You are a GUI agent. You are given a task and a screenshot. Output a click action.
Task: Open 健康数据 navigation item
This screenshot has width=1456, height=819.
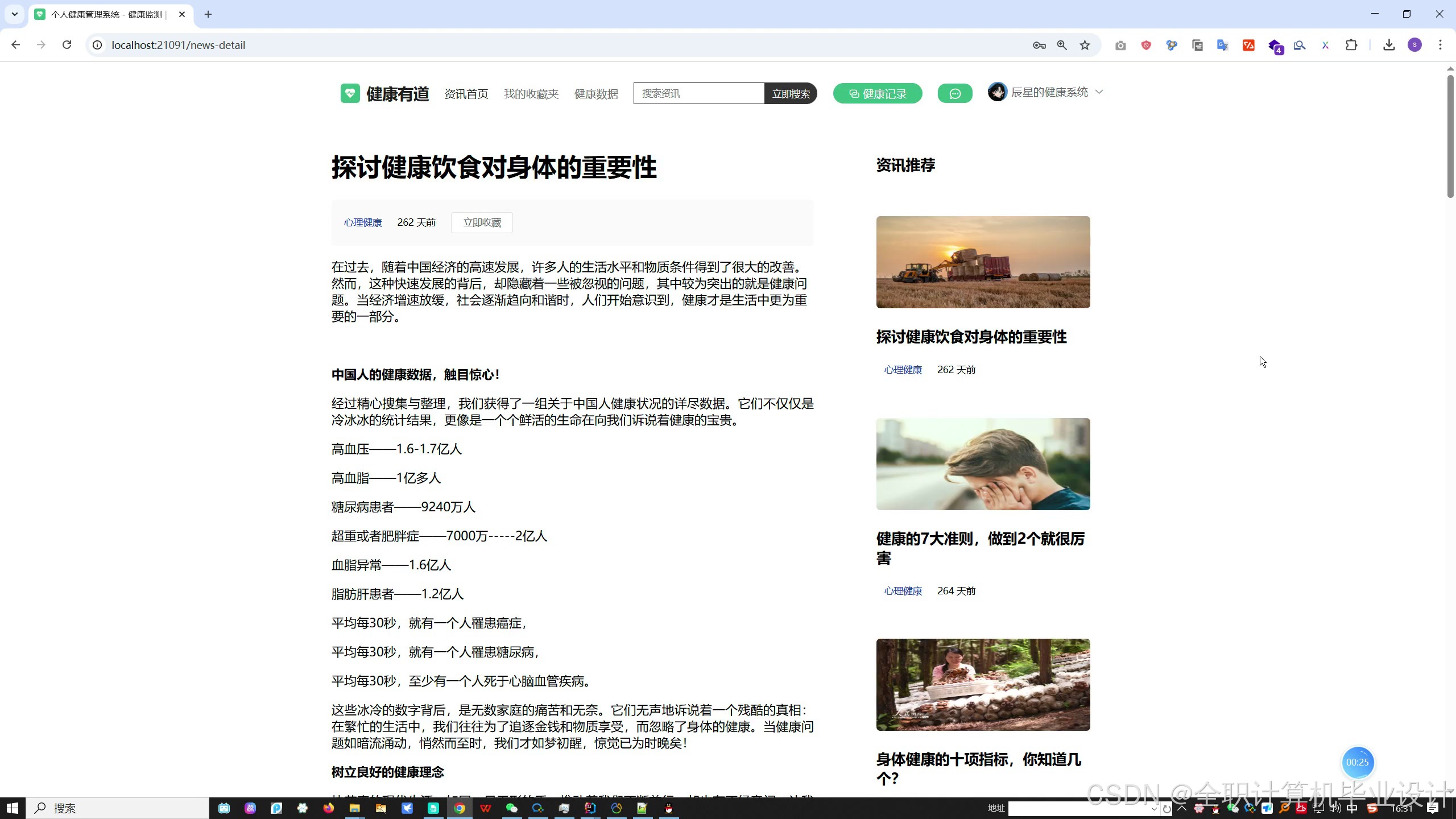tap(596, 94)
